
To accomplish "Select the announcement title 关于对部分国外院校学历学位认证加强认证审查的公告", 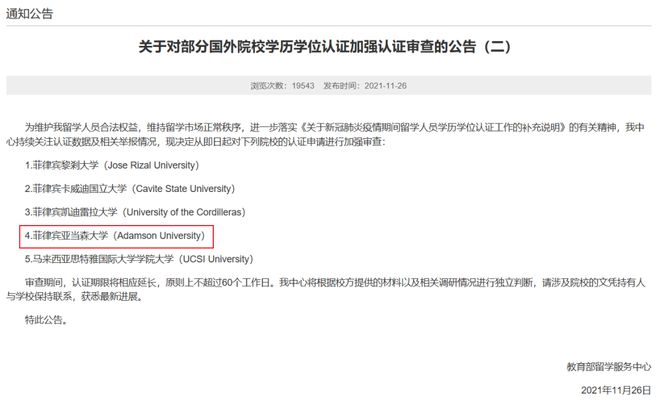I will (325, 46).
